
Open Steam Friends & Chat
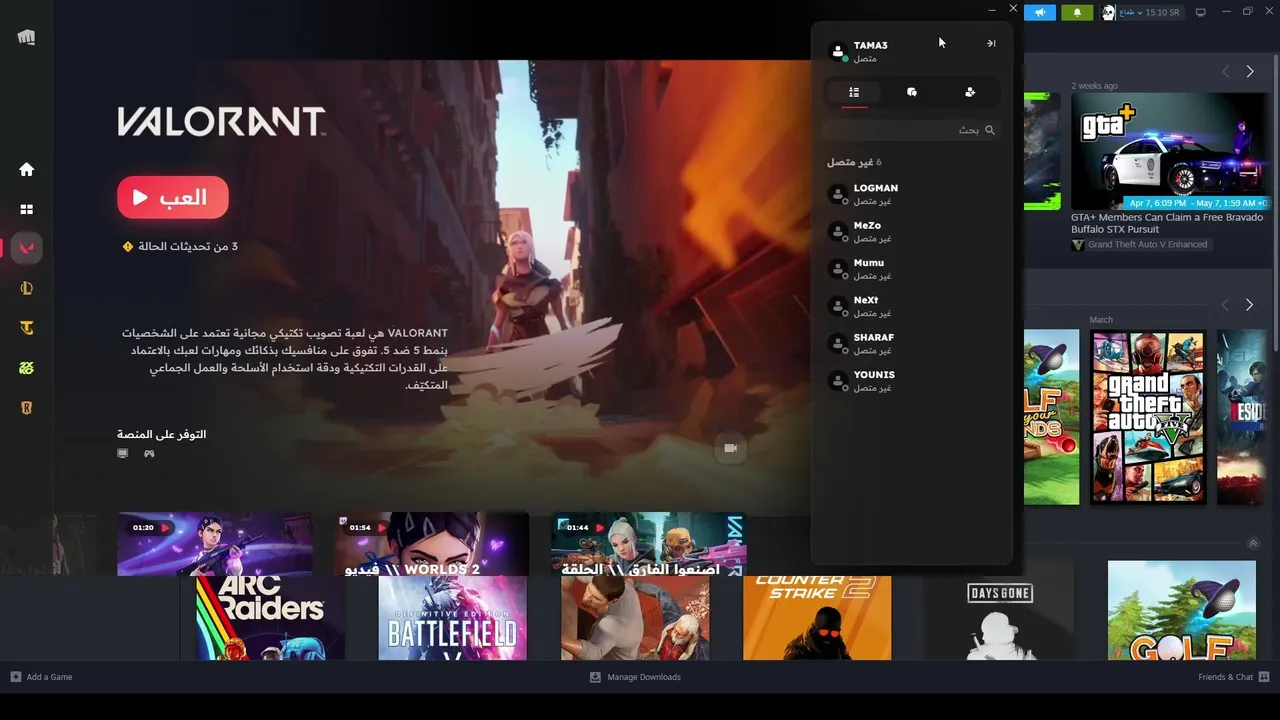pyautogui.click(x=1226, y=677)
